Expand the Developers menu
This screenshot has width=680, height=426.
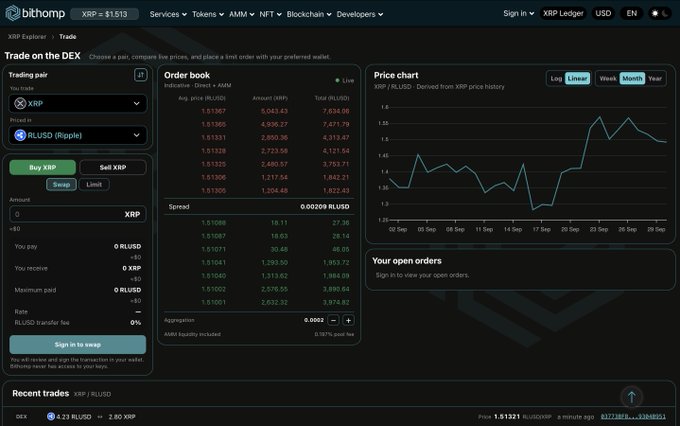(x=360, y=14)
